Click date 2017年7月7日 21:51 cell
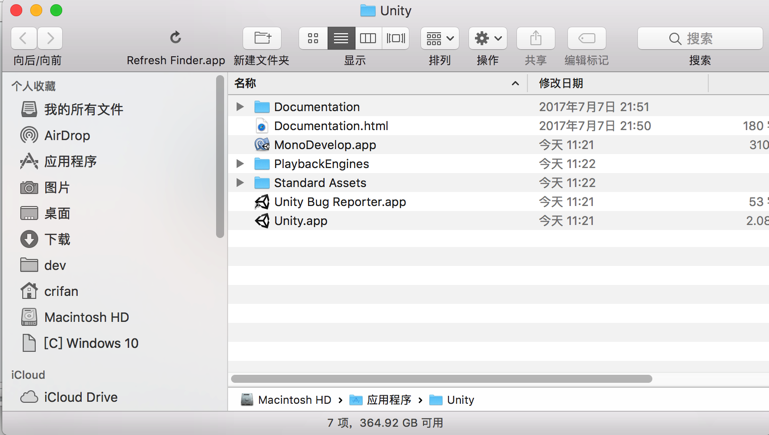This screenshot has height=435, width=769. (594, 106)
